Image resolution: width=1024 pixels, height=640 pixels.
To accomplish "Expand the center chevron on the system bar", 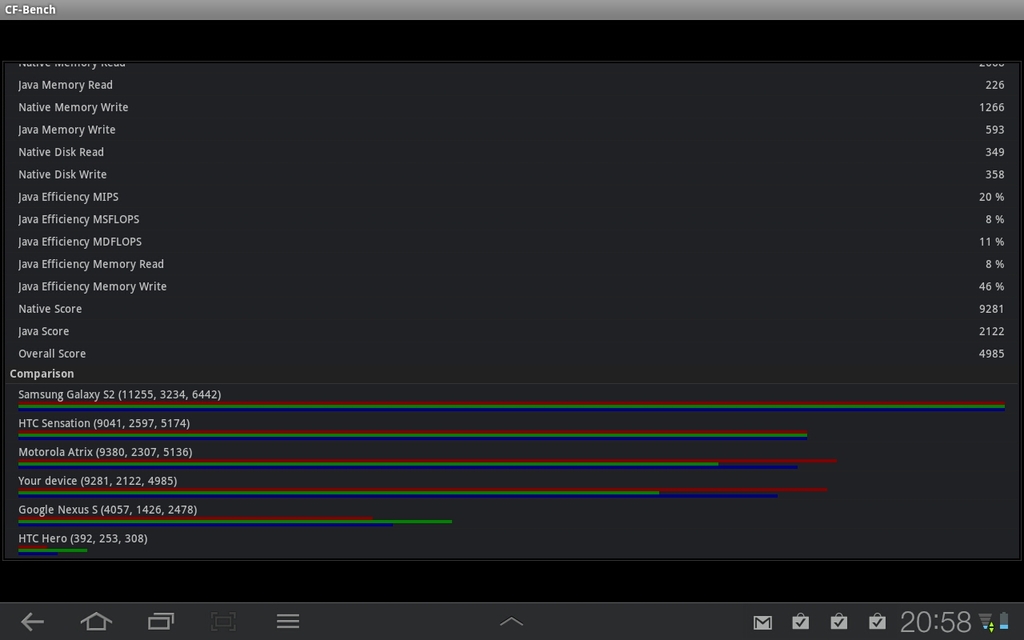I will click(x=511, y=620).
